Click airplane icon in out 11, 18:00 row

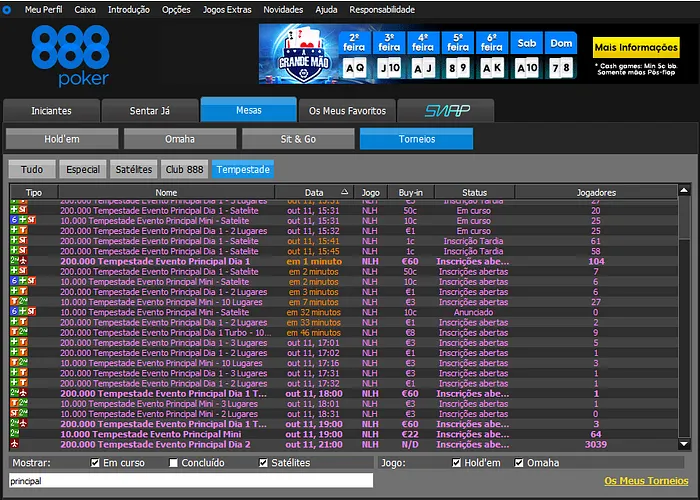point(23,393)
